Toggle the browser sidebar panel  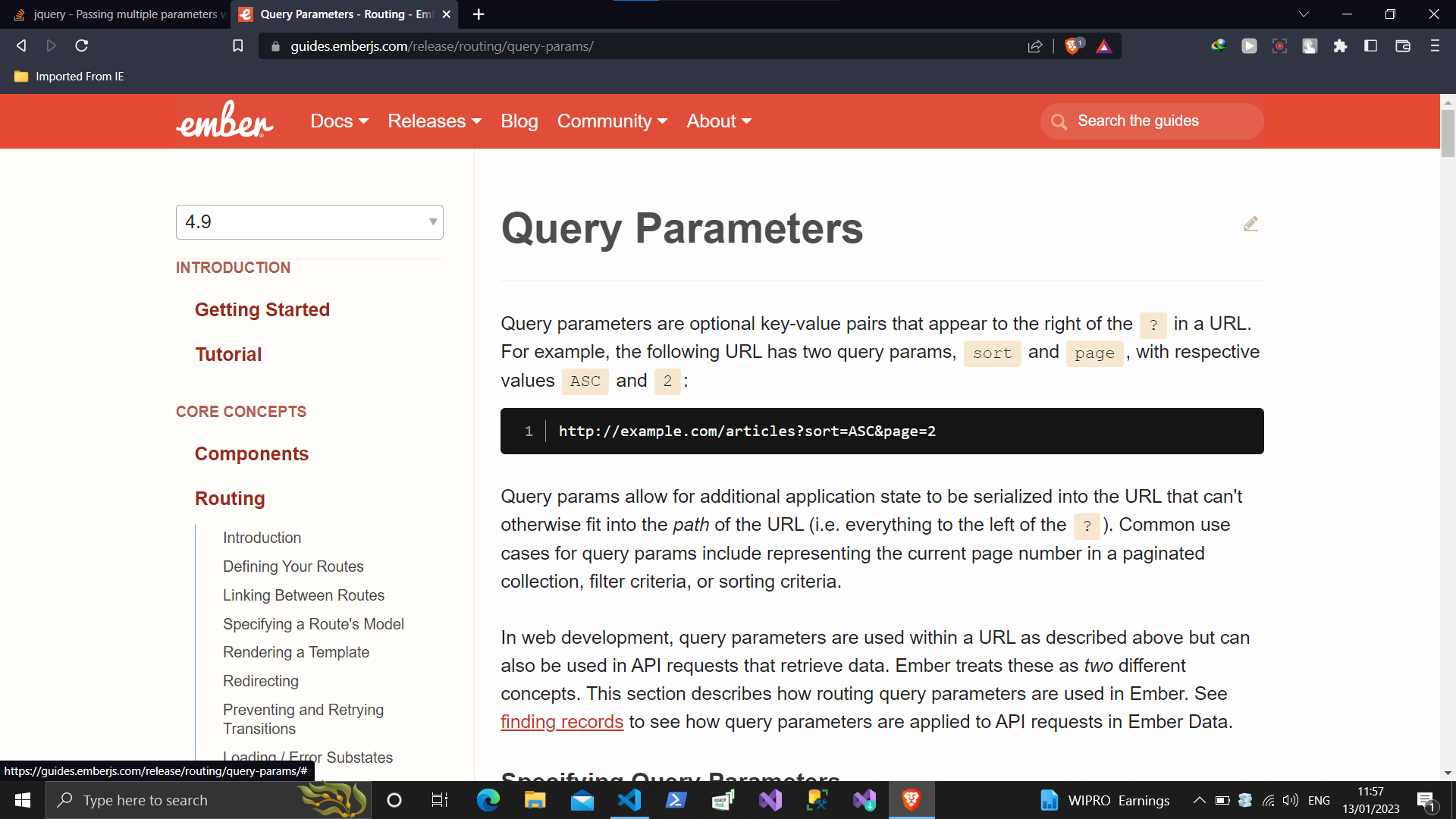1370,46
